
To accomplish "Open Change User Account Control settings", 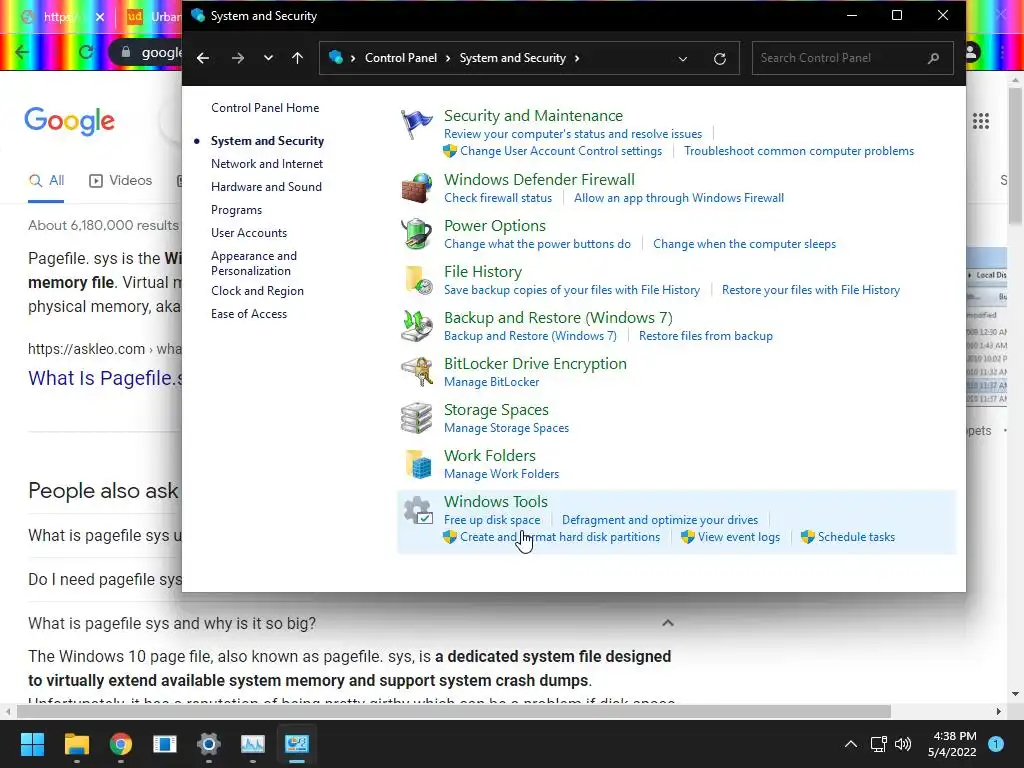I will (x=561, y=151).
